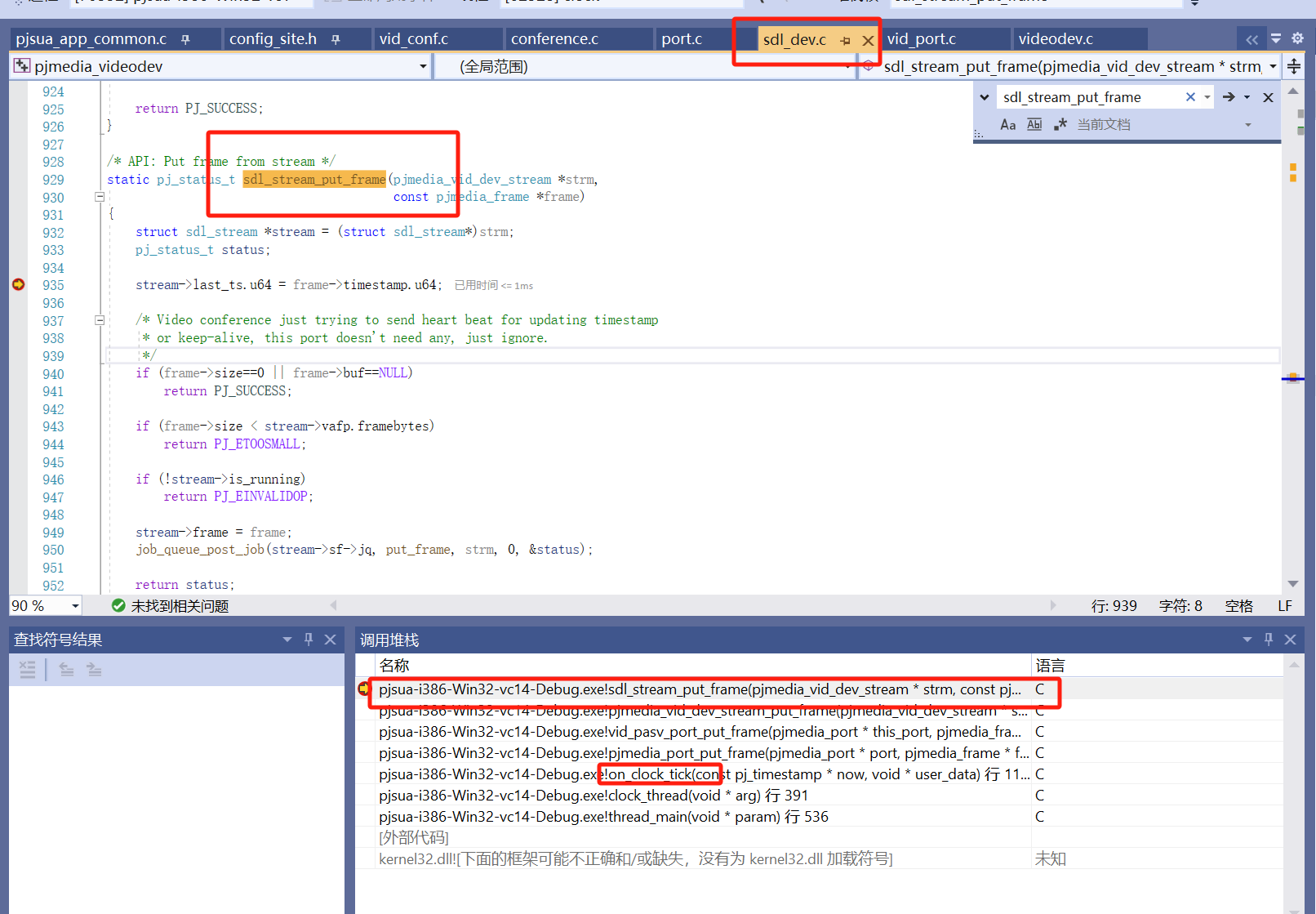Pin the sdl_dev.c tab

pyautogui.click(x=845, y=40)
